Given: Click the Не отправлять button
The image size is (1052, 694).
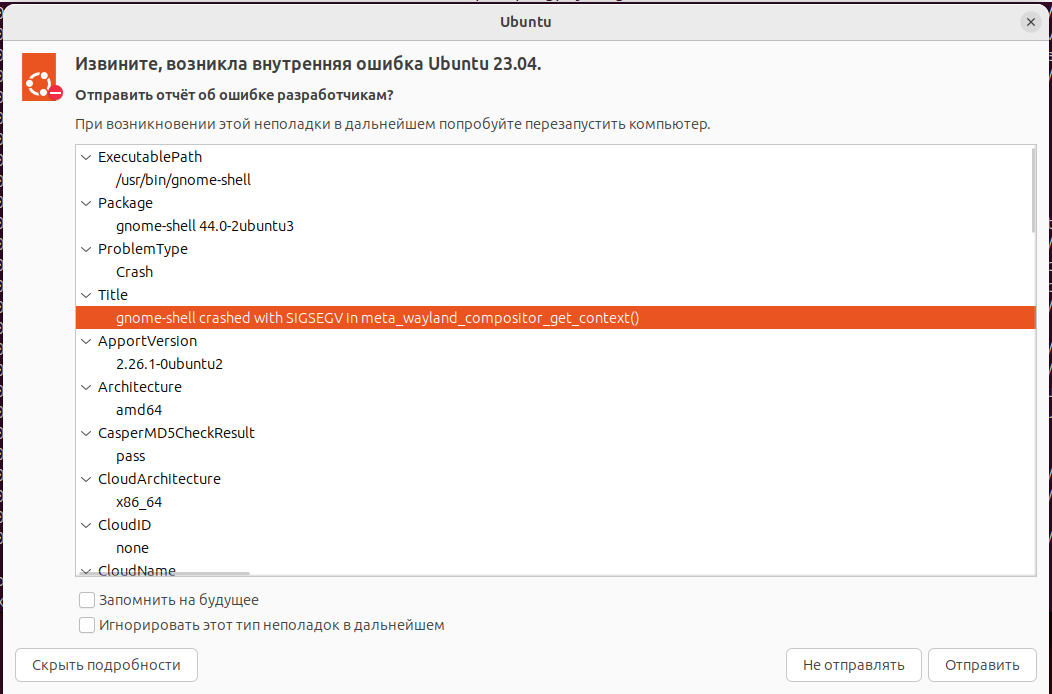Looking at the screenshot, I should click(853, 665).
